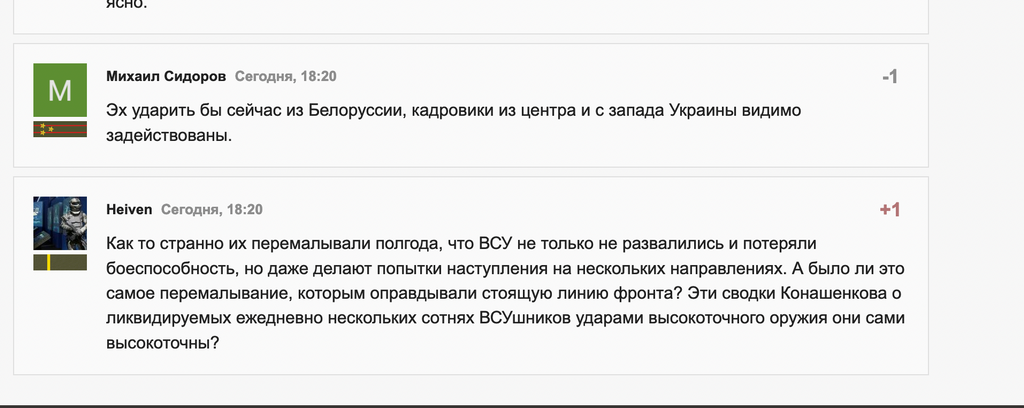Viewport: 1024px width, 408px height.
Task: Click the +1 comment rating
Action: pyautogui.click(x=889, y=210)
